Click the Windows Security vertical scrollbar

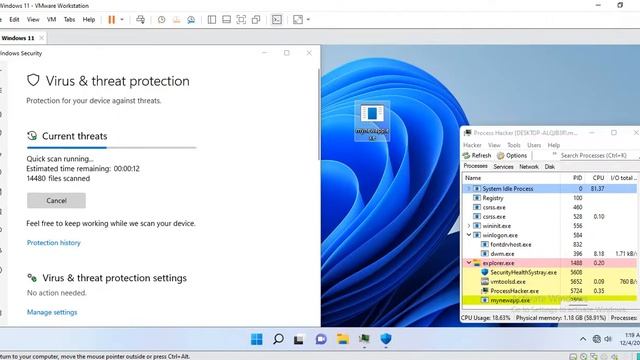click(x=319, y=114)
